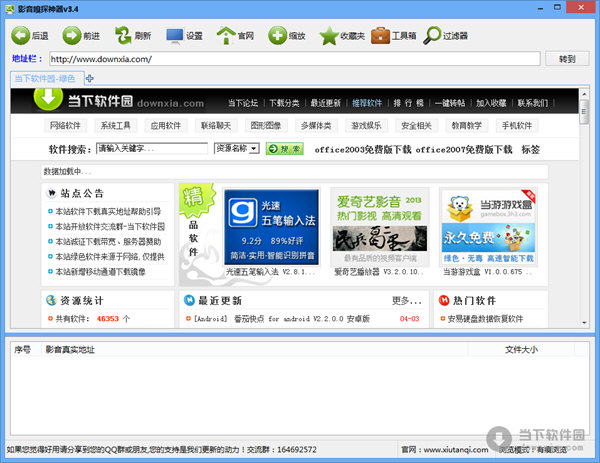
Task: Open 光速五笔输入法 banner thumbnail
Action: (271, 227)
